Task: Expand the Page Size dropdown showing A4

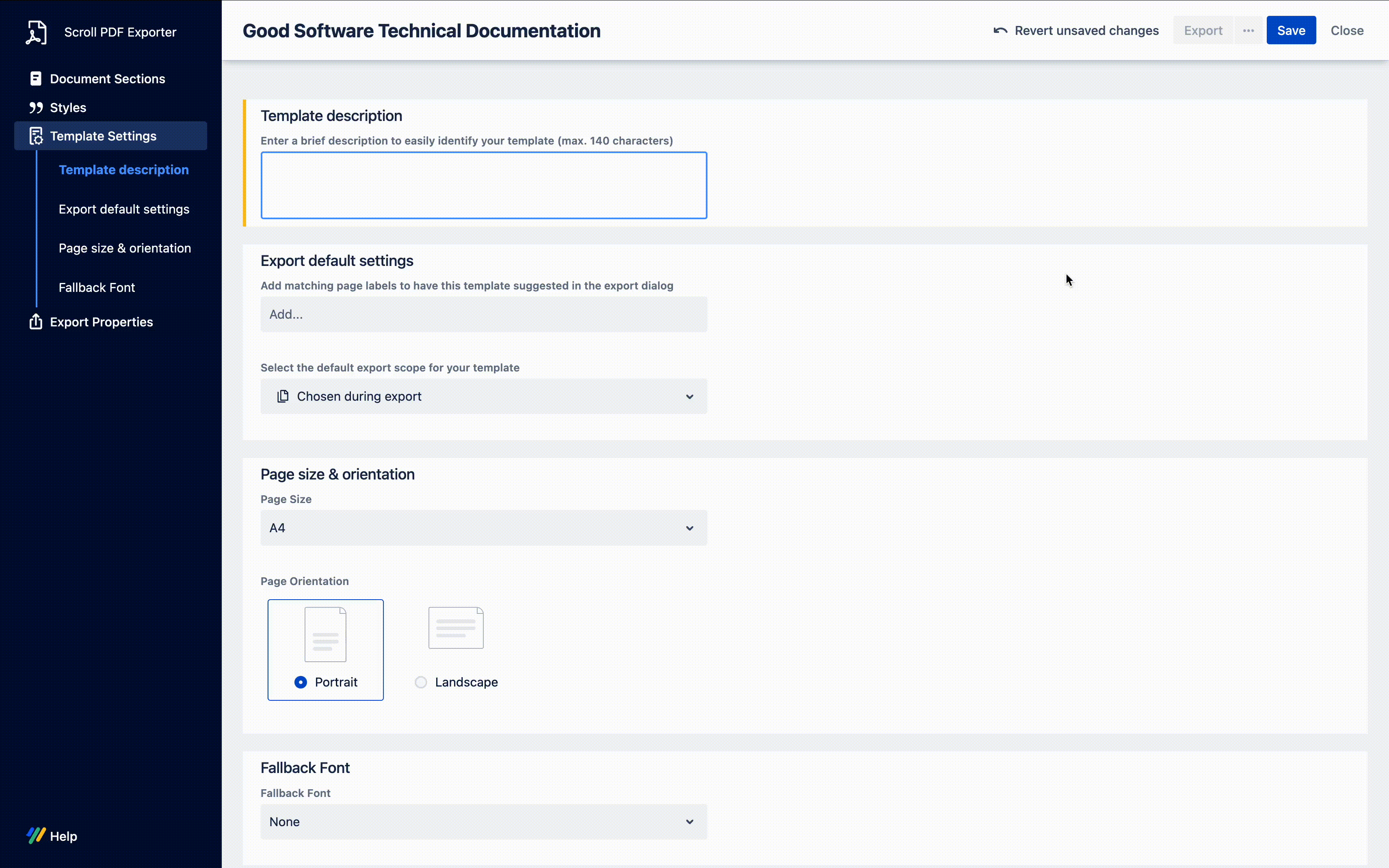Action: click(483, 527)
